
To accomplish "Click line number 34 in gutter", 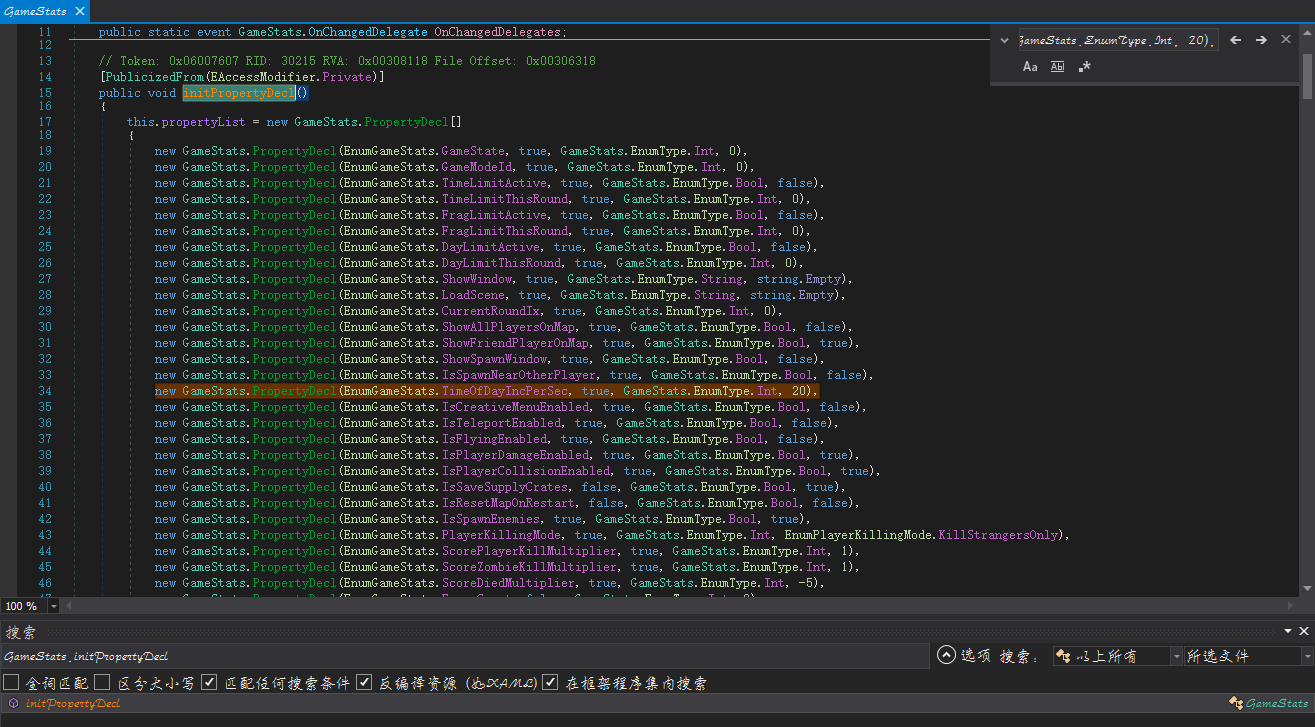I will 45,390.
